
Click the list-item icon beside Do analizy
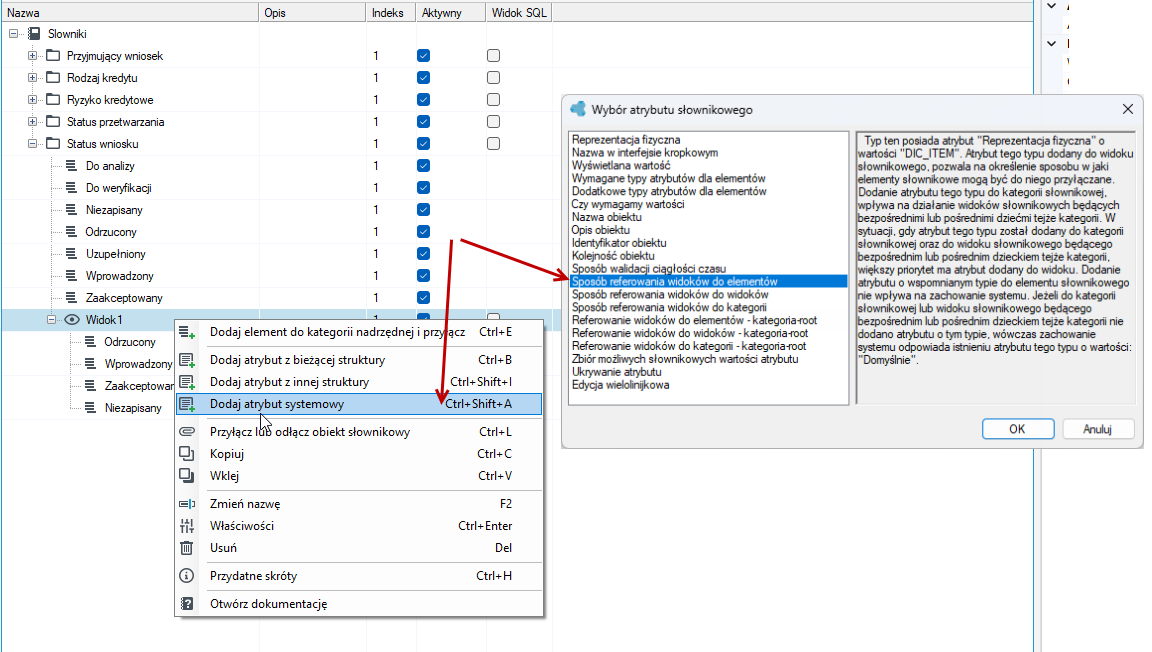71,166
